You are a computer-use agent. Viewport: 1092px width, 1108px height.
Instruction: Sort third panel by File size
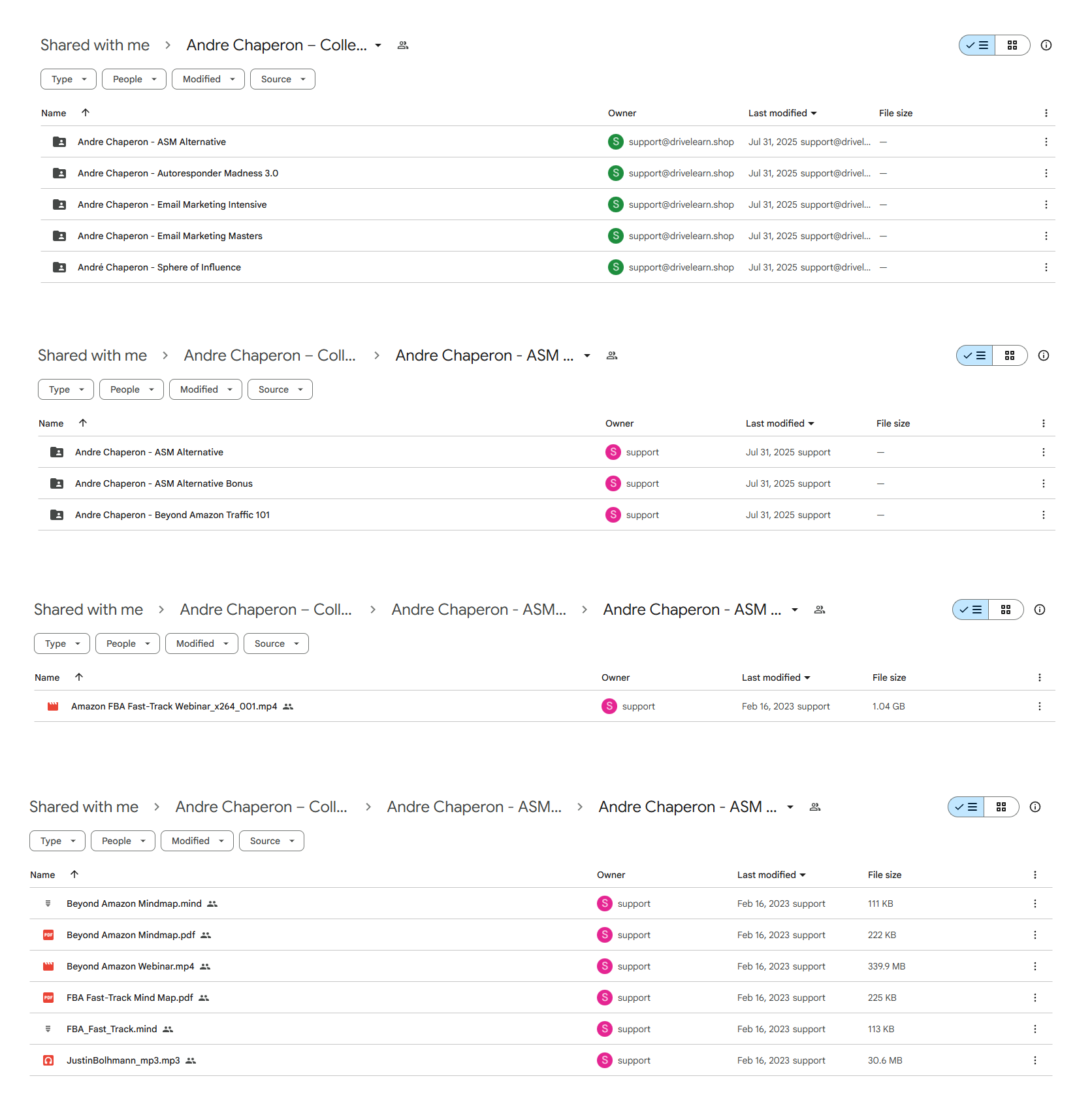pos(889,677)
